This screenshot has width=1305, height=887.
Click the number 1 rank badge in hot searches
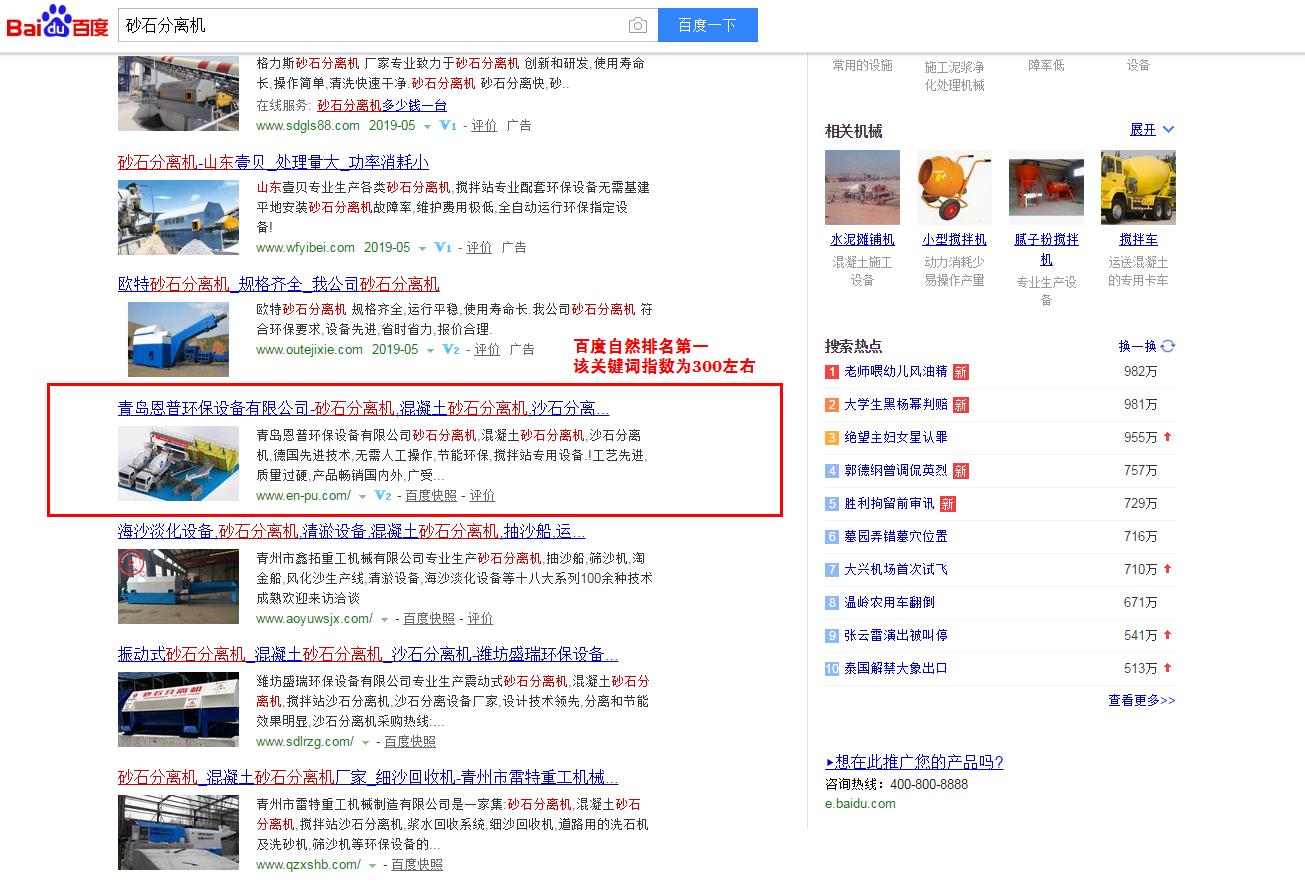click(832, 372)
